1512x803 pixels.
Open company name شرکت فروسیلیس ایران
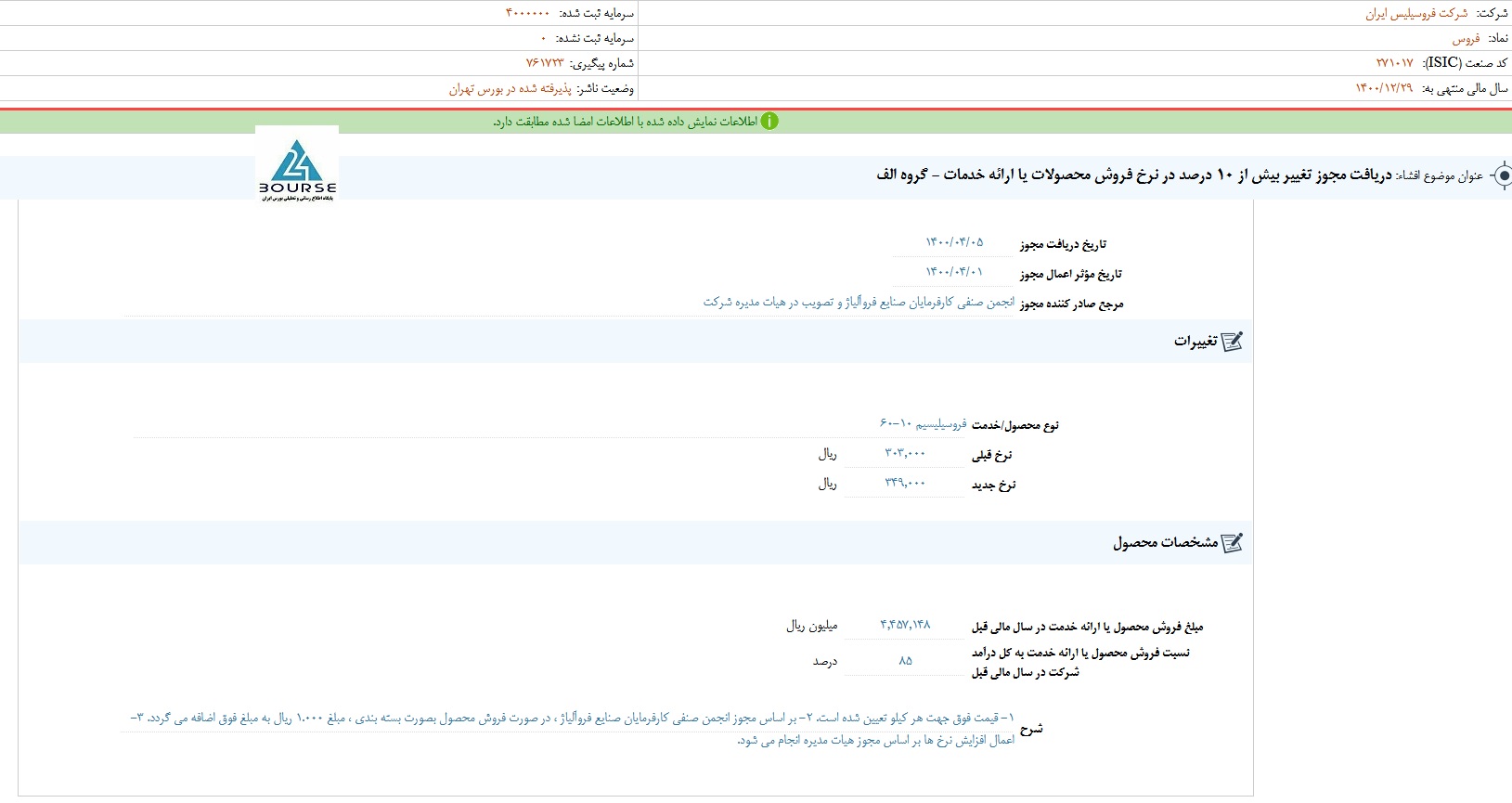(1416, 13)
